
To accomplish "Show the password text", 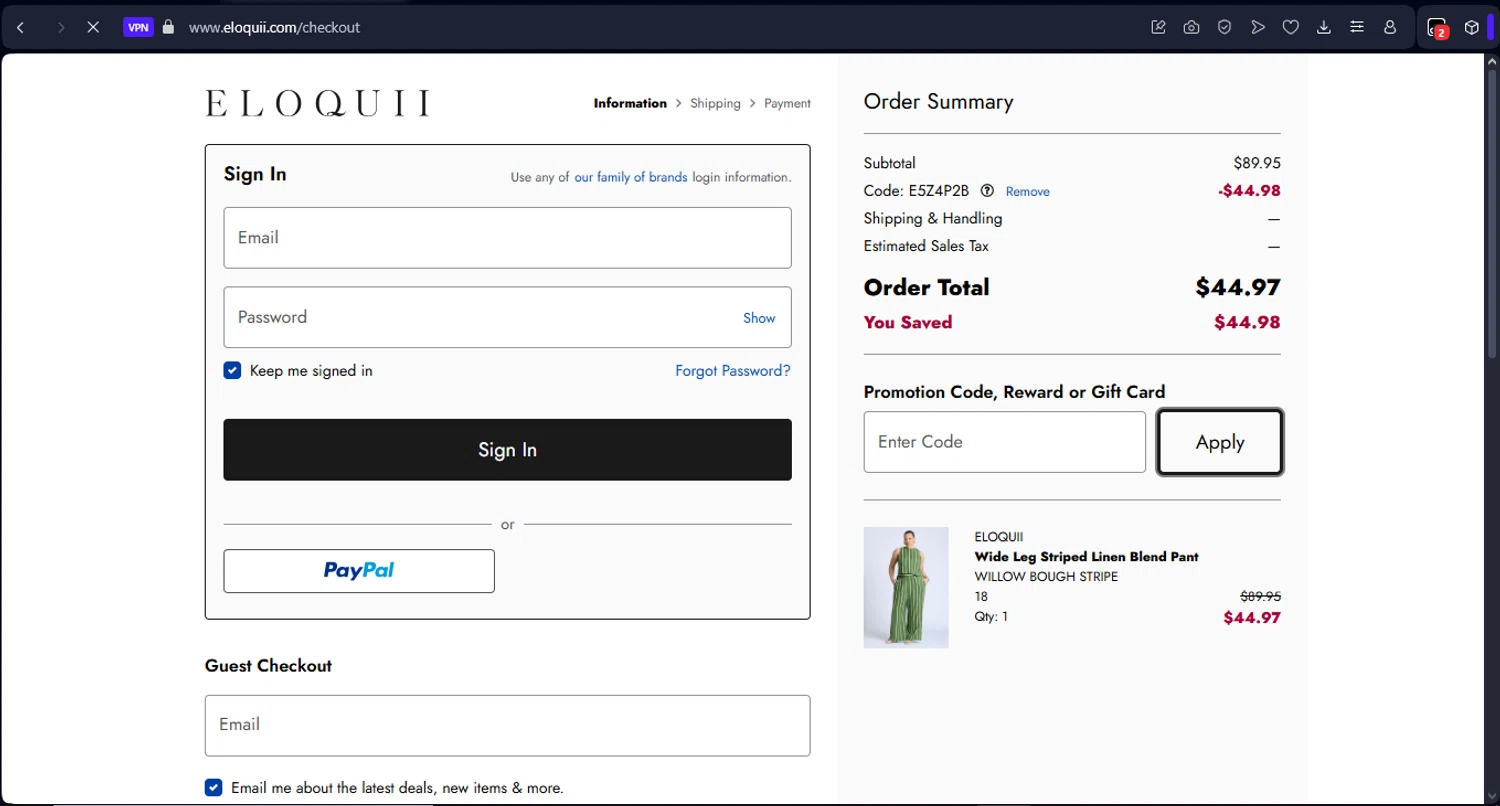I will coord(759,318).
